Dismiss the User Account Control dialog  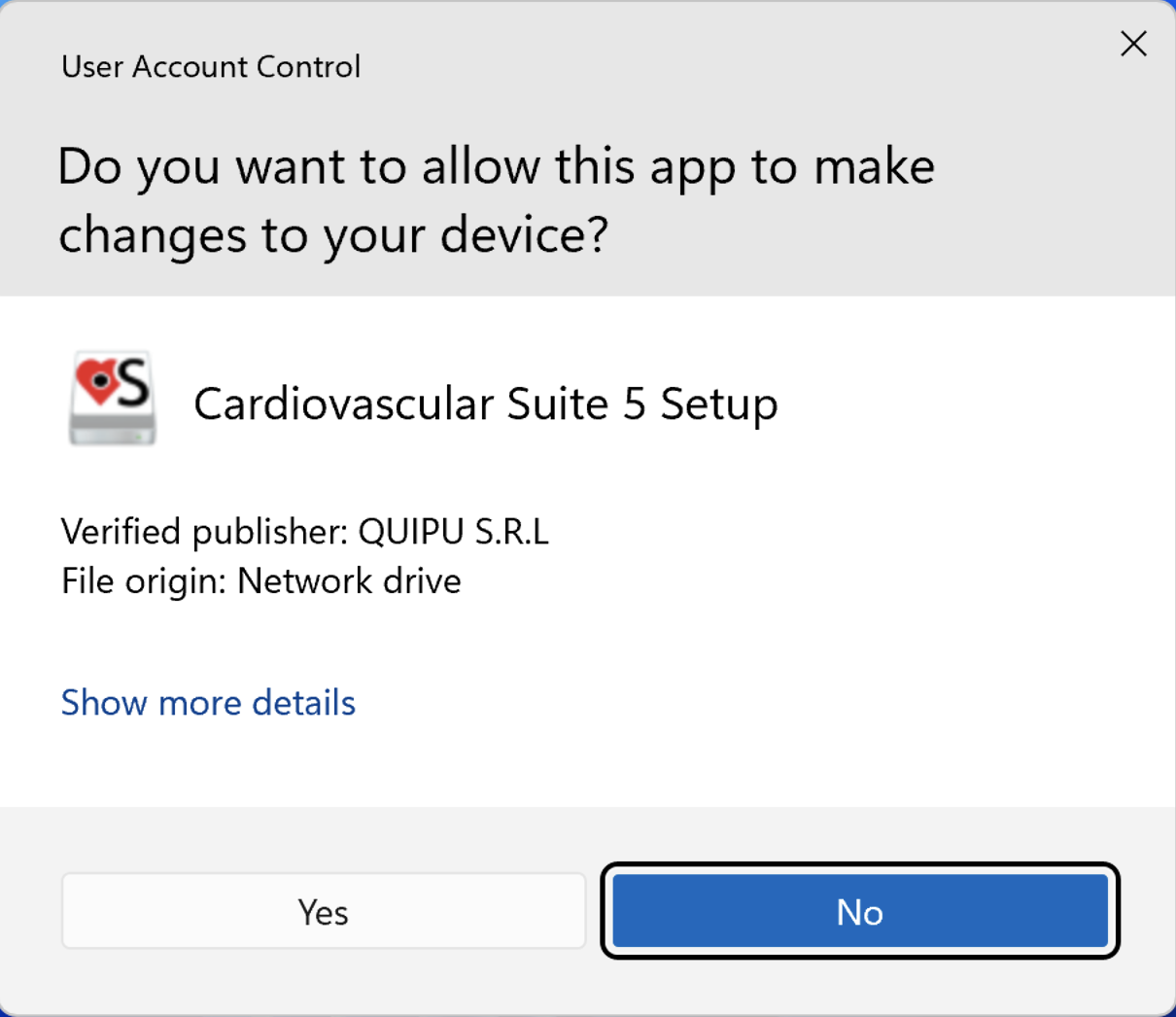click(1133, 44)
